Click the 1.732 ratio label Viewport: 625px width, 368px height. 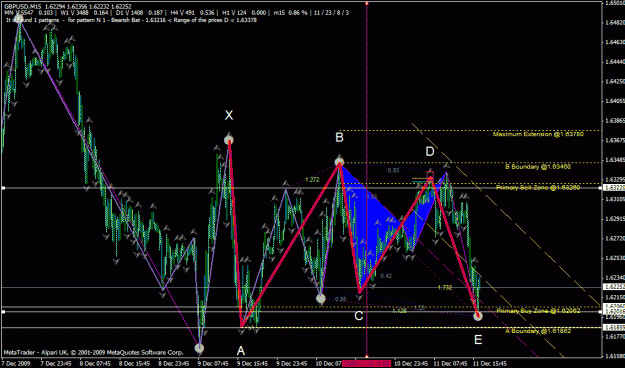(x=445, y=287)
